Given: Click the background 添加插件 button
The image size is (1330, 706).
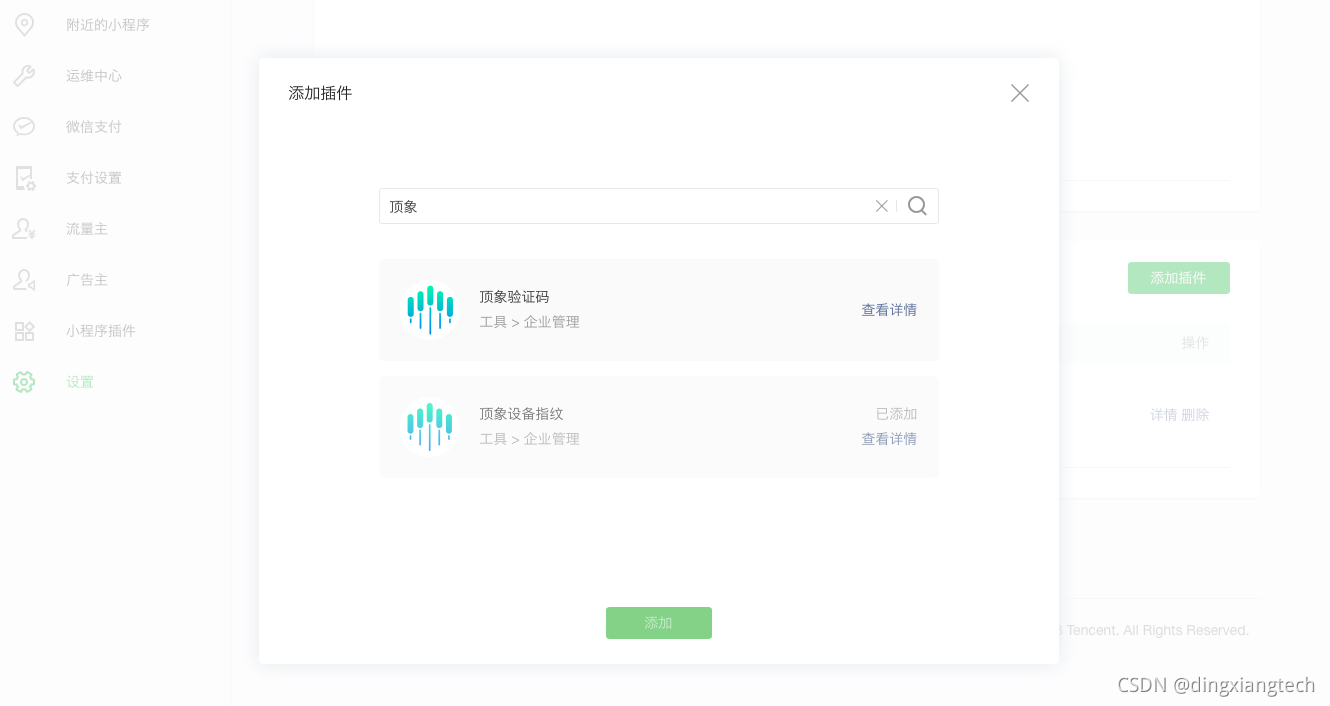Looking at the screenshot, I should tap(1179, 278).
